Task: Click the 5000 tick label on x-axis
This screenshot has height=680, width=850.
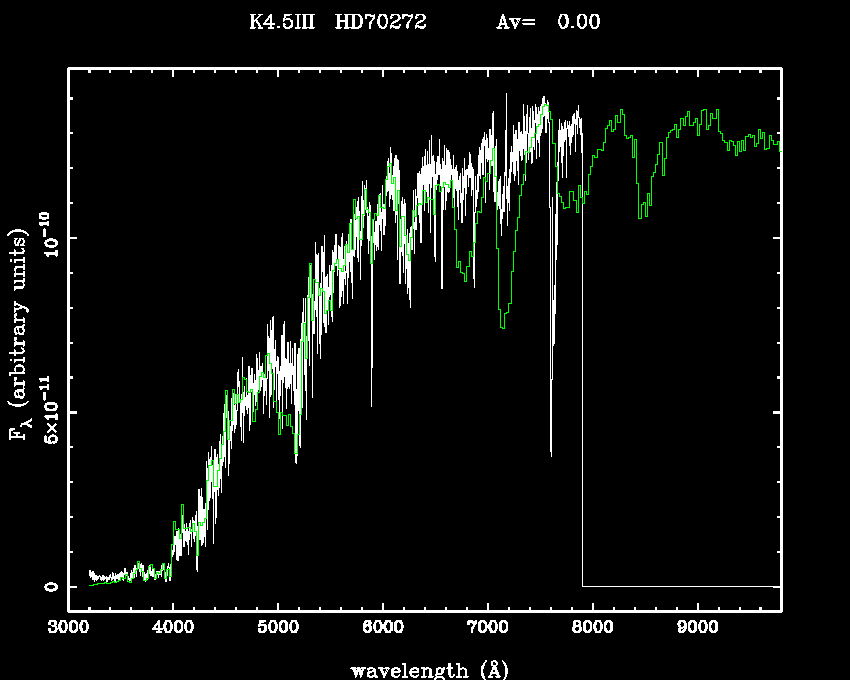Action: pos(277,627)
